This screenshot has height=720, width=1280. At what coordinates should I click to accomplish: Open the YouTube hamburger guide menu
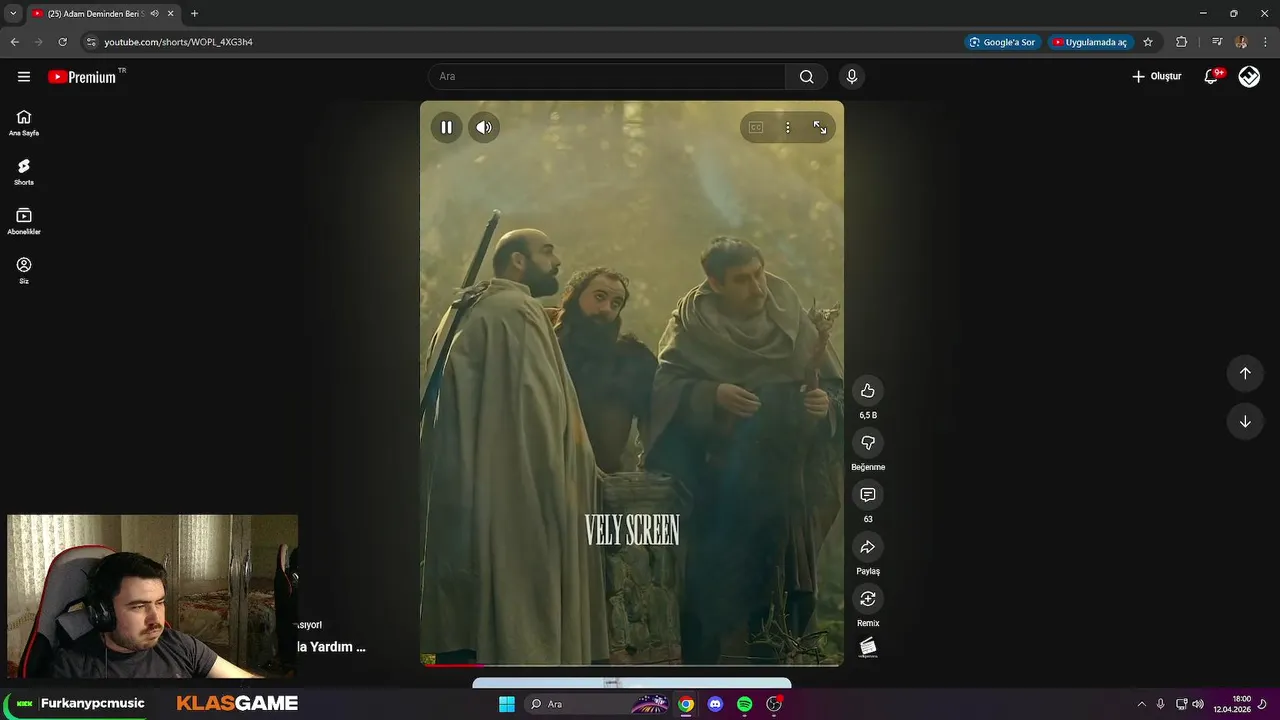[24, 76]
